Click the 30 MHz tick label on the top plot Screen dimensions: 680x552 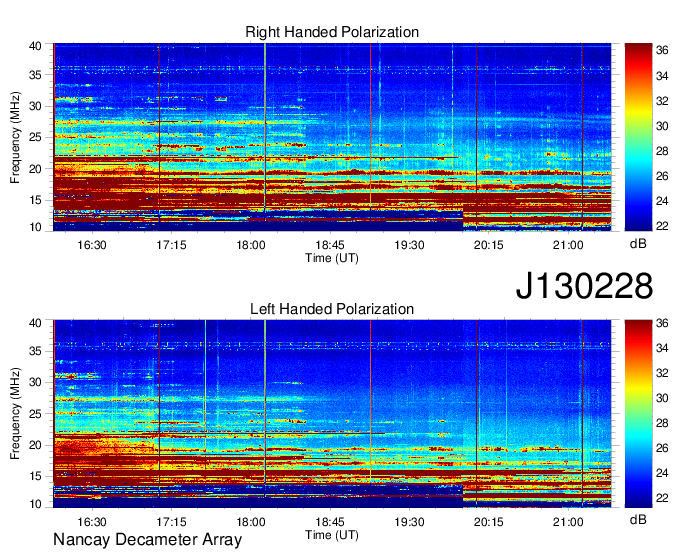35,106
